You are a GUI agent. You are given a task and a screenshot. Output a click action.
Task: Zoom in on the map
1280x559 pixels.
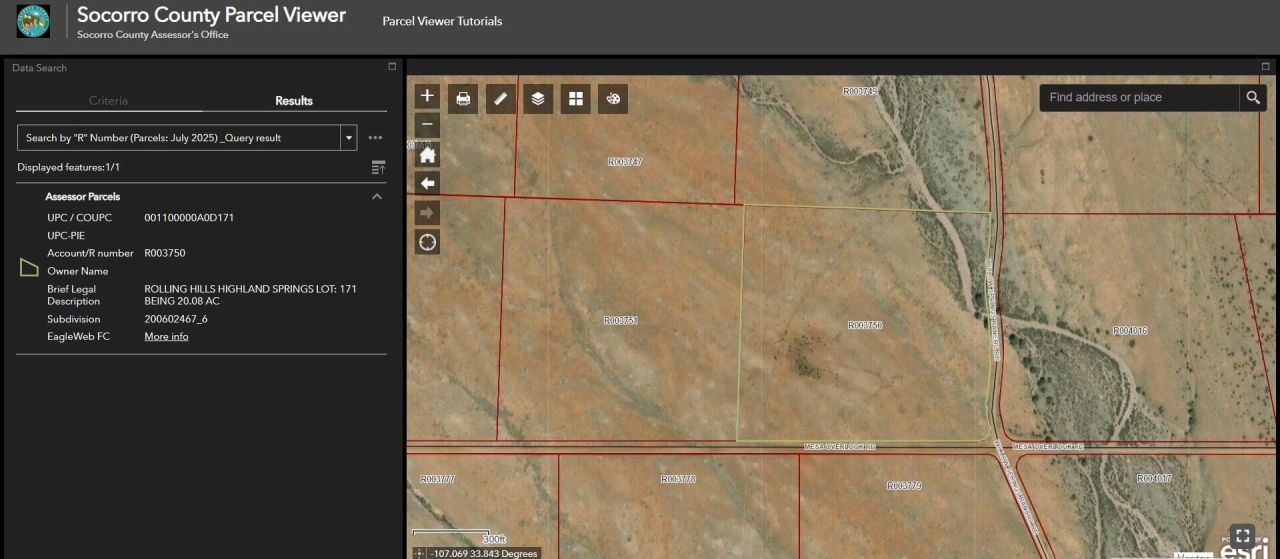(427, 96)
